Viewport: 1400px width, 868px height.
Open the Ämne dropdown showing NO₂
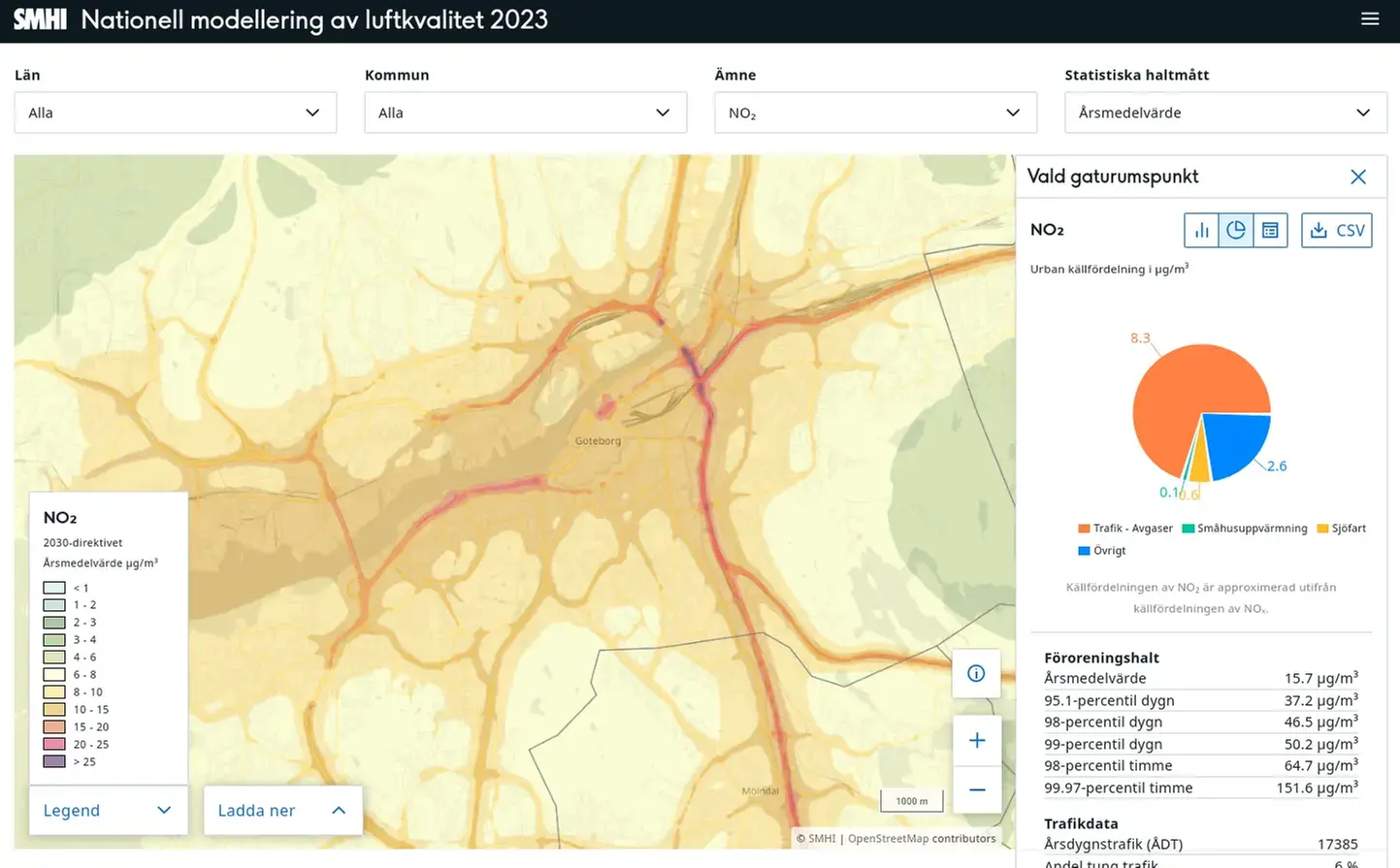(875, 113)
